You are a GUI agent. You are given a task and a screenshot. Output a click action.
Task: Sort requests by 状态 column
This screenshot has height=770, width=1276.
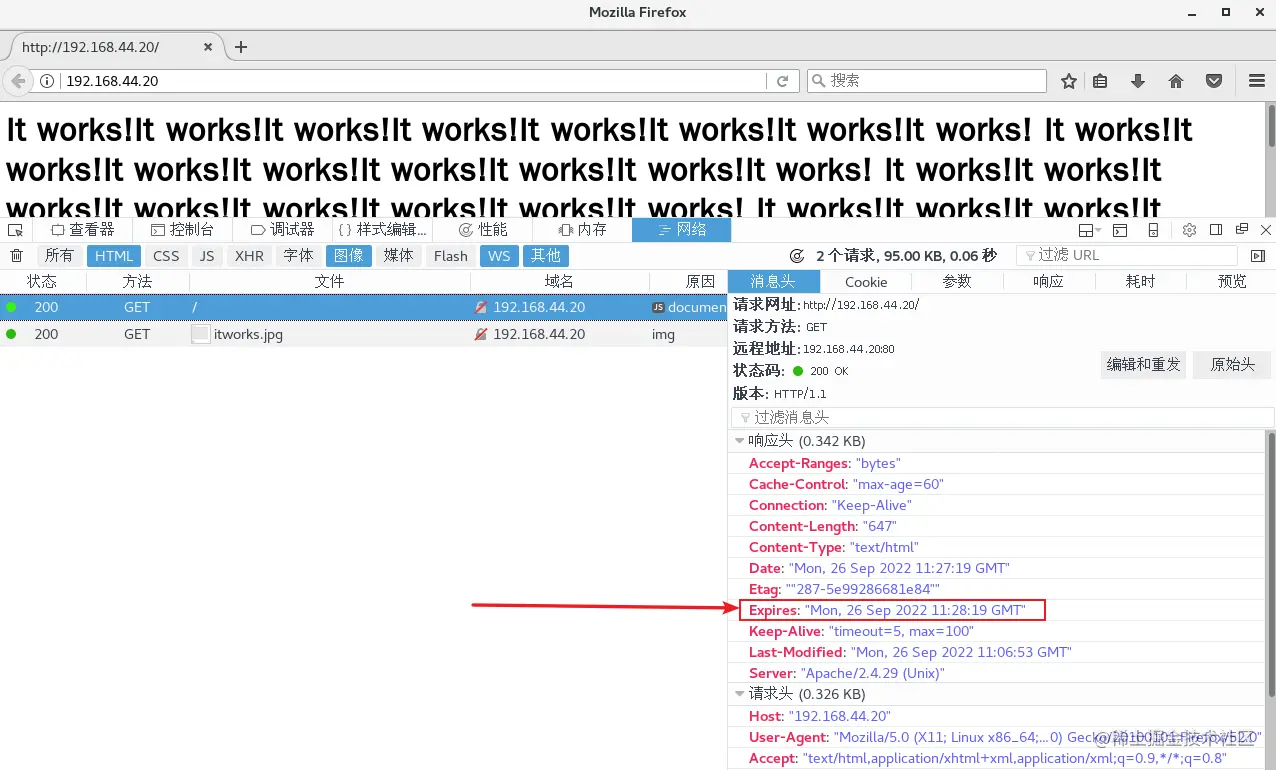pyautogui.click(x=41, y=282)
